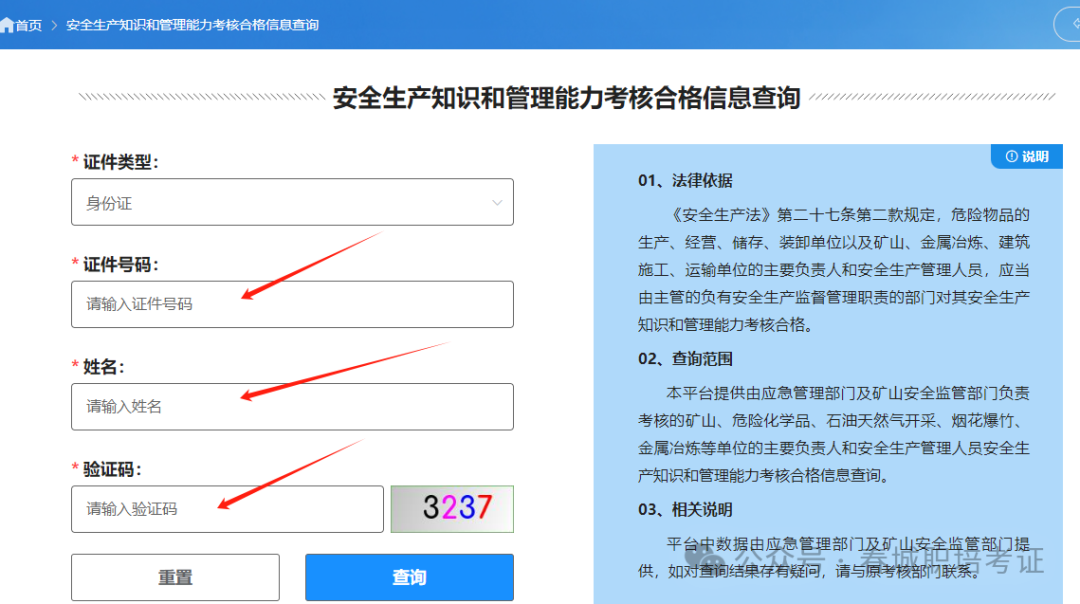The width and height of the screenshot is (1080, 604).
Task: Click the partially visible round button at top right
Action: (x=1068, y=24)
